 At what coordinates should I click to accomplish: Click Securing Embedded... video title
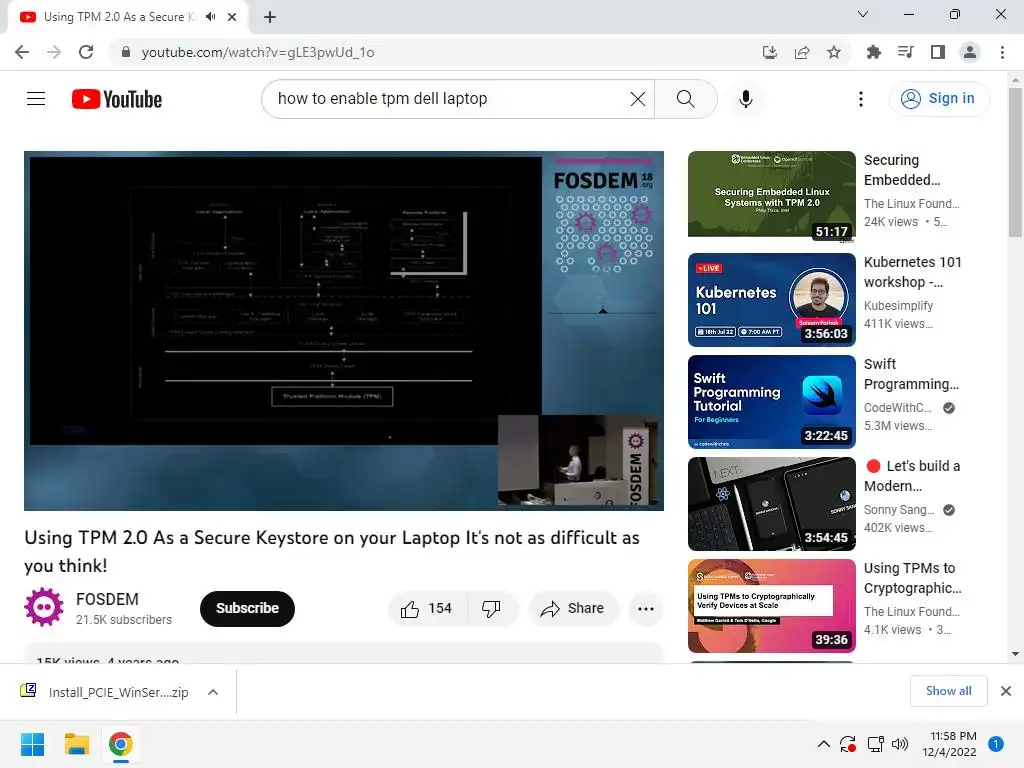click(x=903, y=170)
